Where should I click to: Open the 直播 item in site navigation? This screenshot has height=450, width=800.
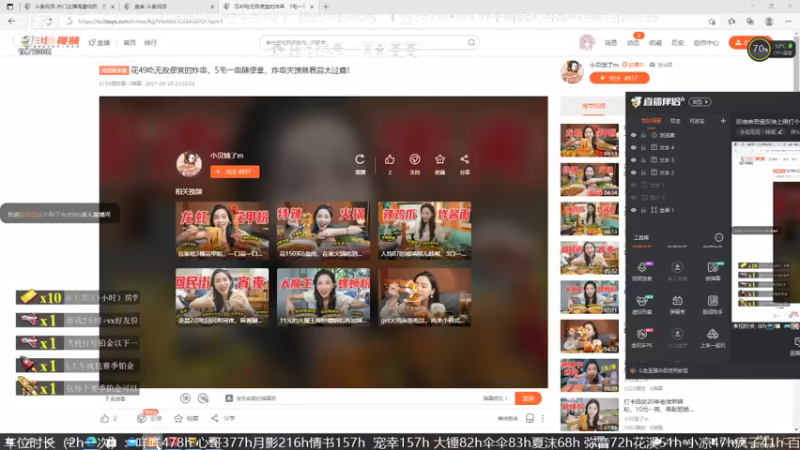tap(99, 43)
